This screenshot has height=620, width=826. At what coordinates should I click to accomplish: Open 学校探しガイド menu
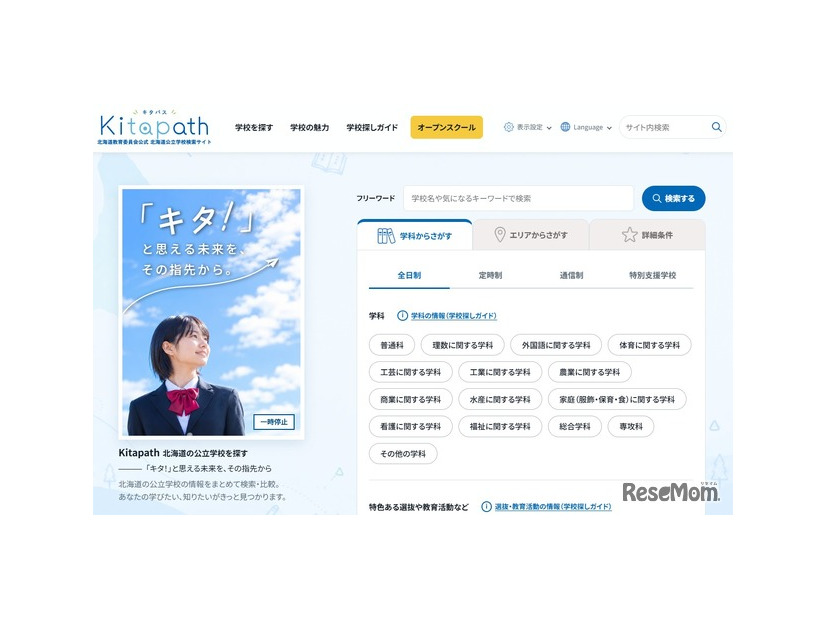tap(372, 127)
